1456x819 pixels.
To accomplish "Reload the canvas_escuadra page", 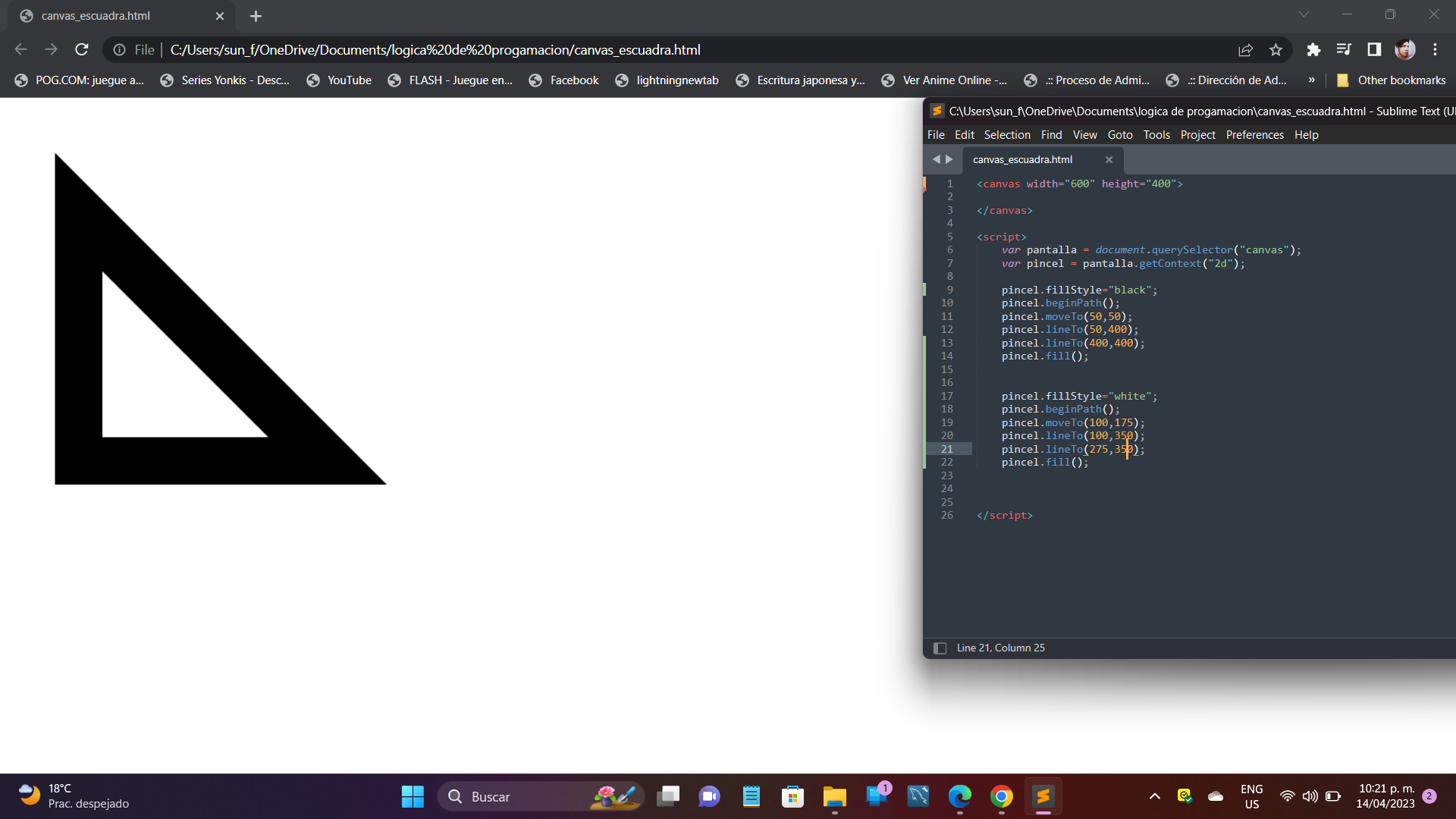I will pos(82,50).
